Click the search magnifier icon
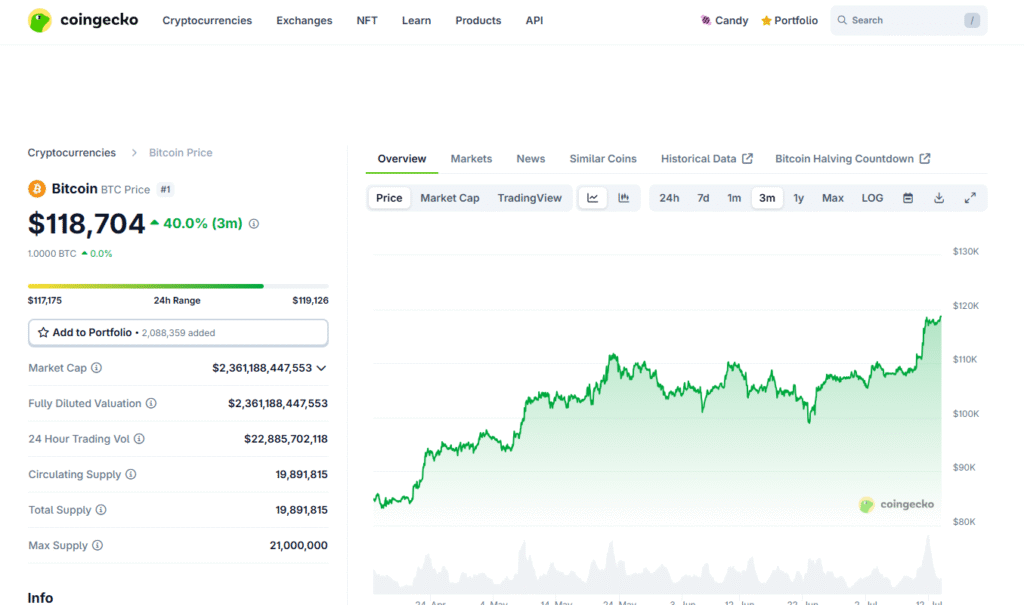The height and width of the screenshot is (605, 1024). point(842,20)
